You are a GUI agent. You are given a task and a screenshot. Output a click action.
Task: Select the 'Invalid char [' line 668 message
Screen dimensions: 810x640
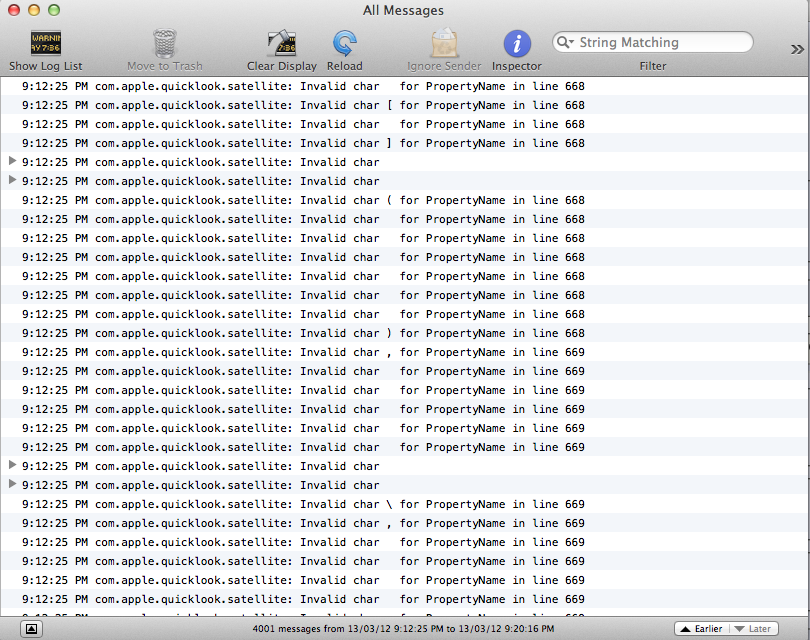(404, 105)
